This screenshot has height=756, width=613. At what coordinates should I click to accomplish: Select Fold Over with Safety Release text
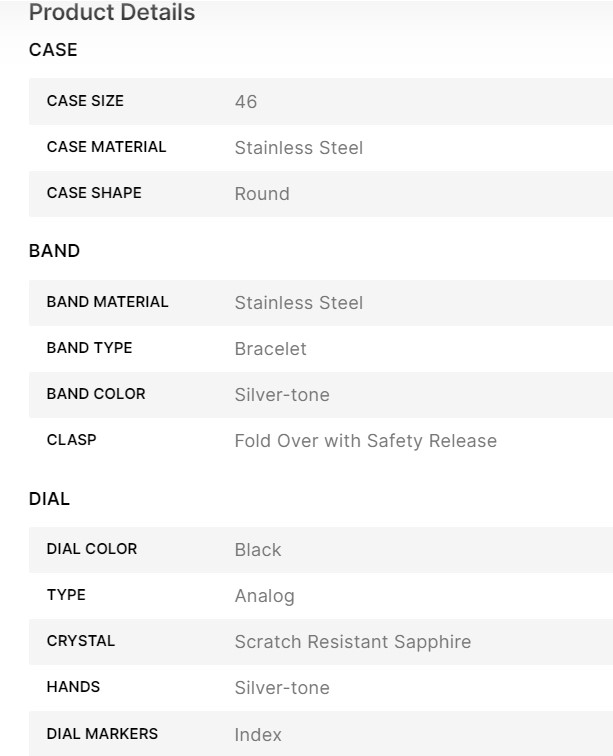[x=365, y=441]
